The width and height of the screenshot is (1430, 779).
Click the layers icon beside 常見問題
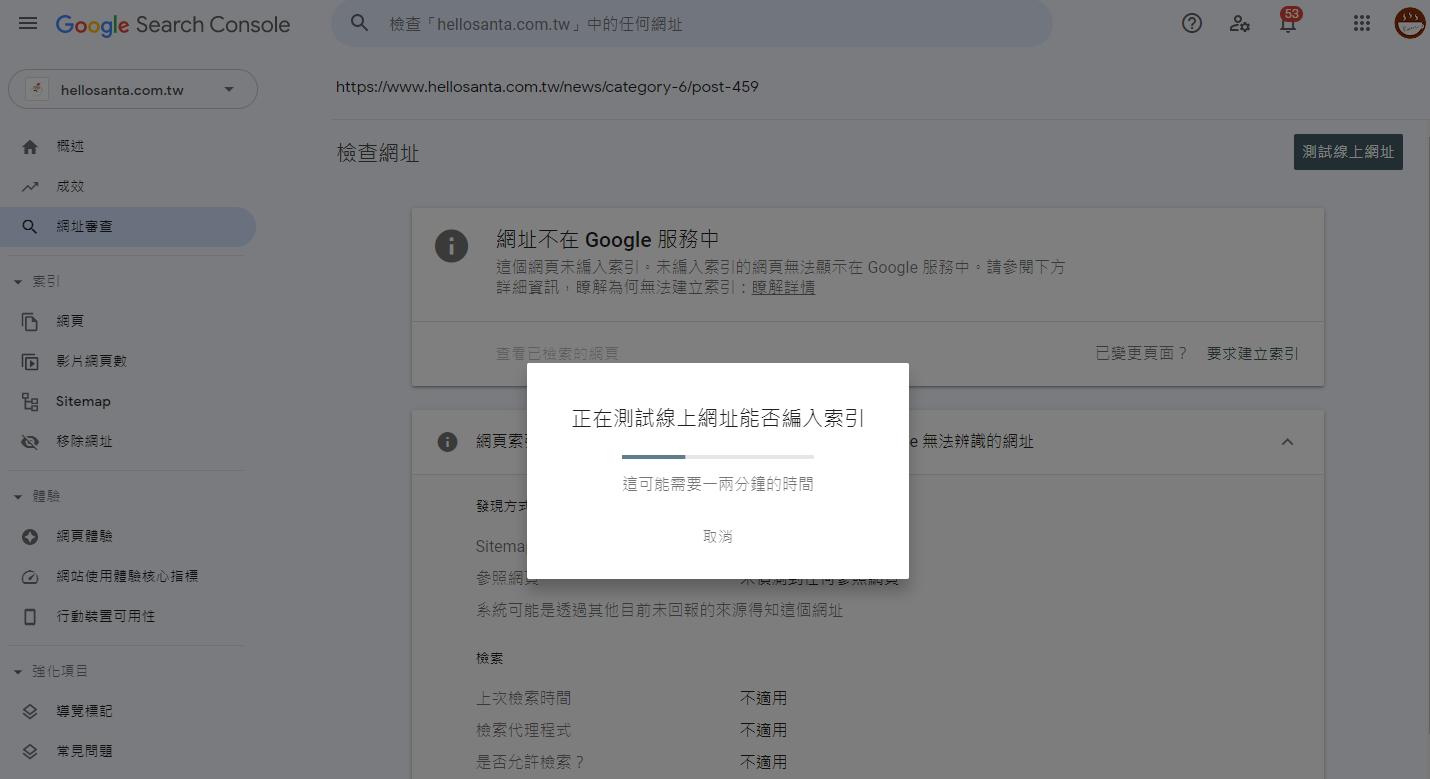[30, 752]
